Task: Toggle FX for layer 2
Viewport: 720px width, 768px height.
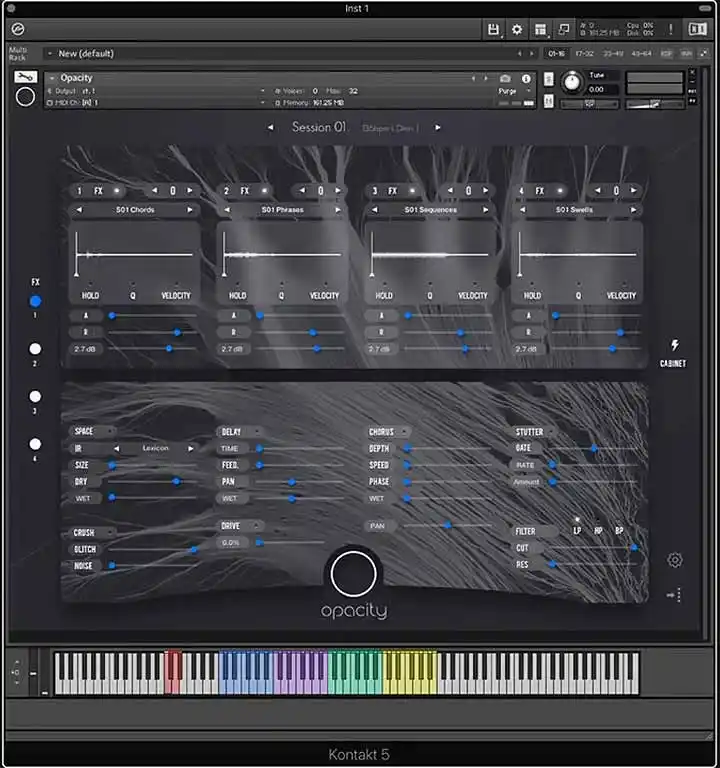Action: pyautogui.click(x=264, y=191)
